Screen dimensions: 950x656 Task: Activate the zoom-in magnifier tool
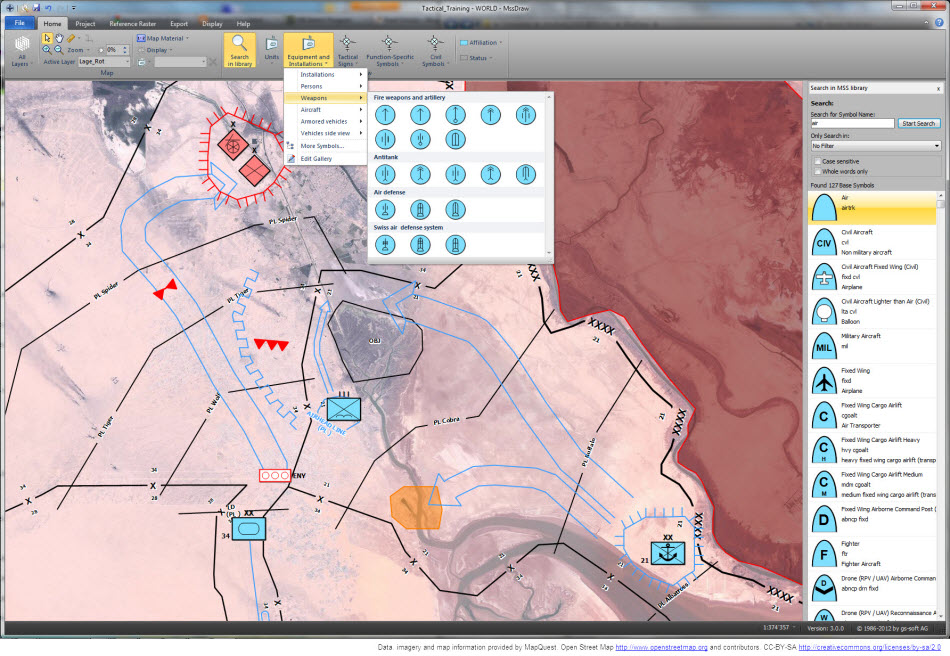[x=47, y=49]
